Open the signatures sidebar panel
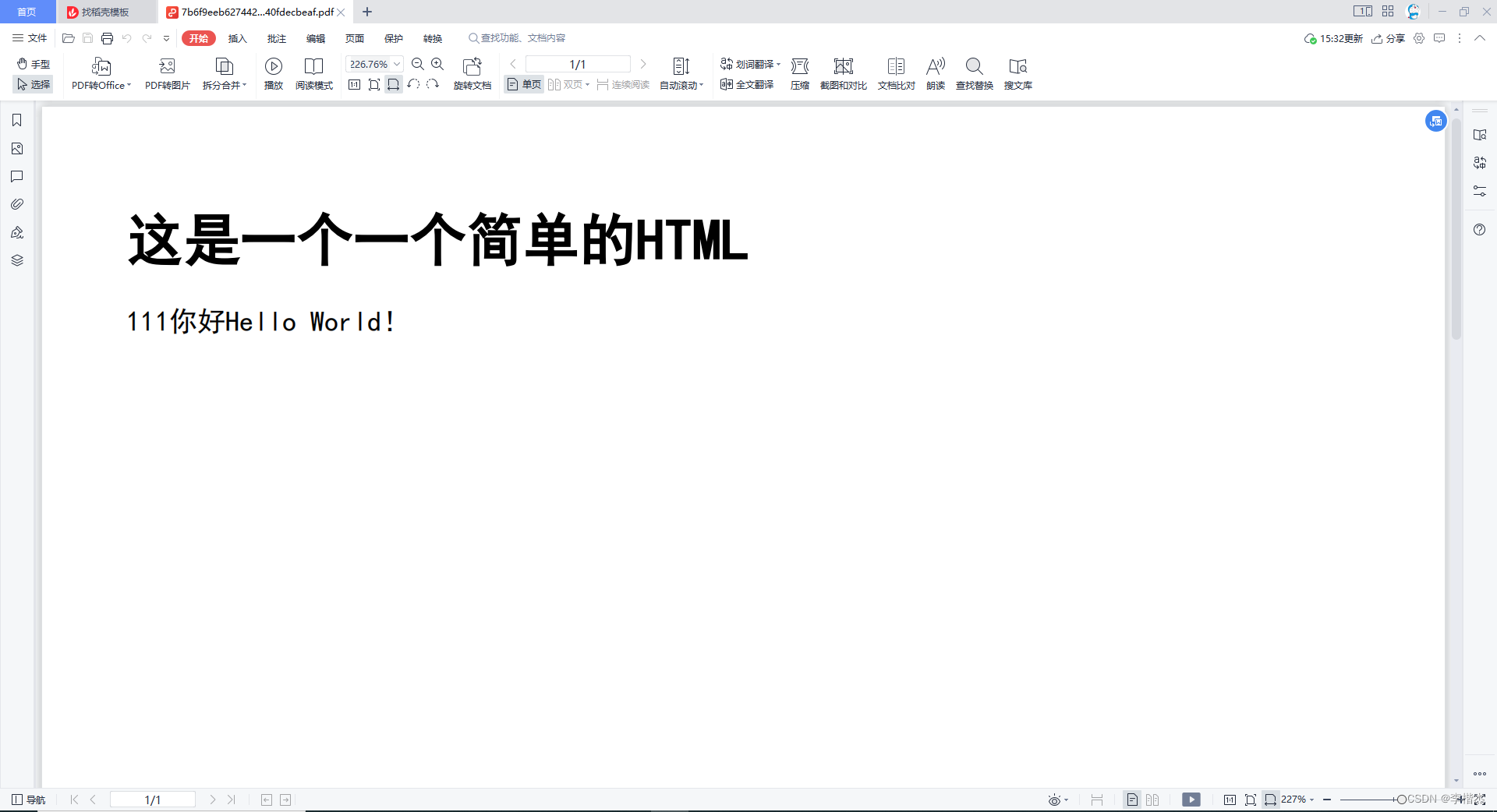The height and width of the screenshot is (812, 1497). [x=17, y=232]
